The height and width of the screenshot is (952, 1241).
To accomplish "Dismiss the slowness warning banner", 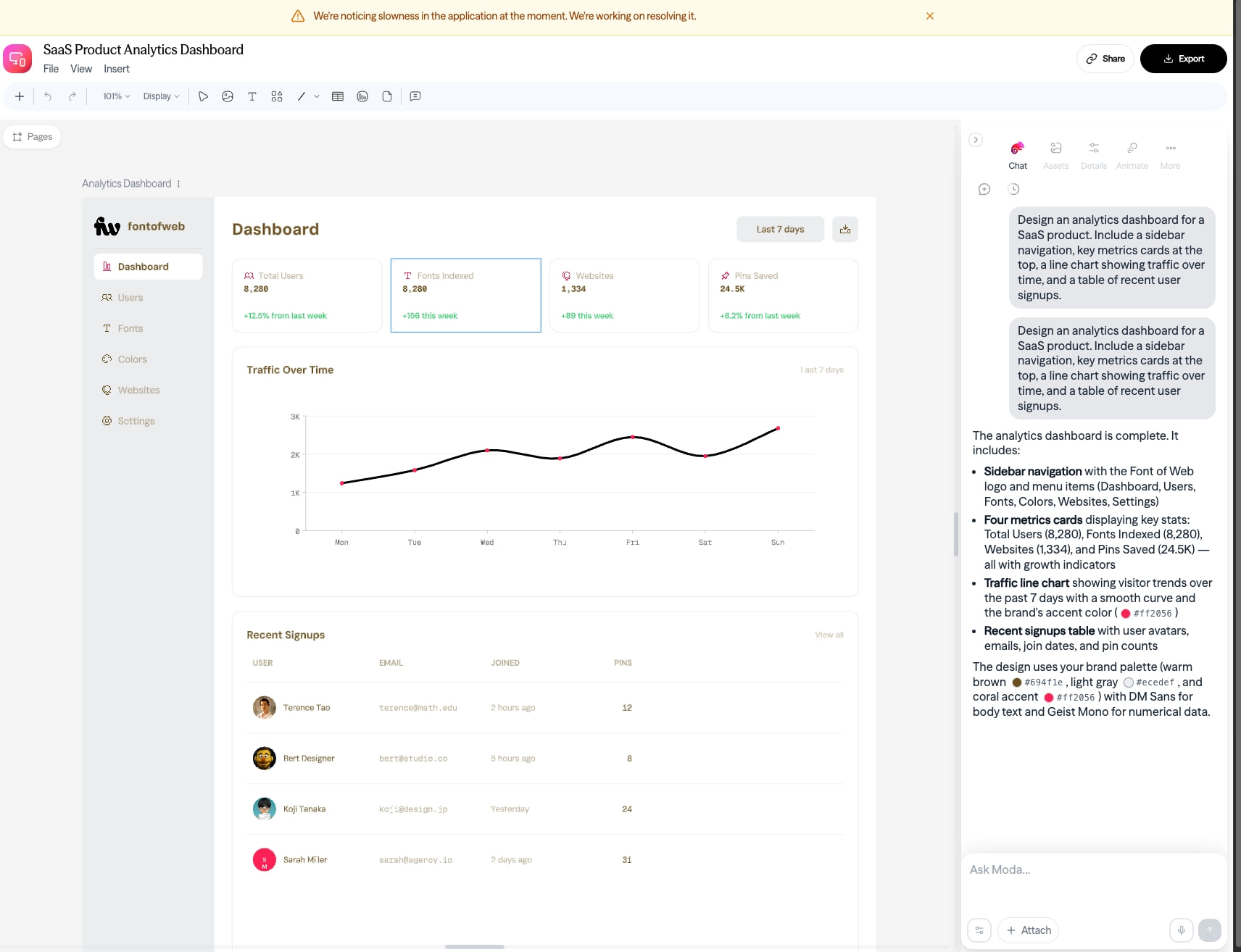I will point(929,16).
